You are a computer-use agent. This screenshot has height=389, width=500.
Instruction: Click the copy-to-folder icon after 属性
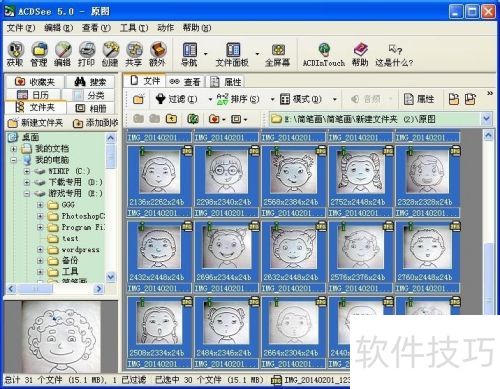(454, 99)
